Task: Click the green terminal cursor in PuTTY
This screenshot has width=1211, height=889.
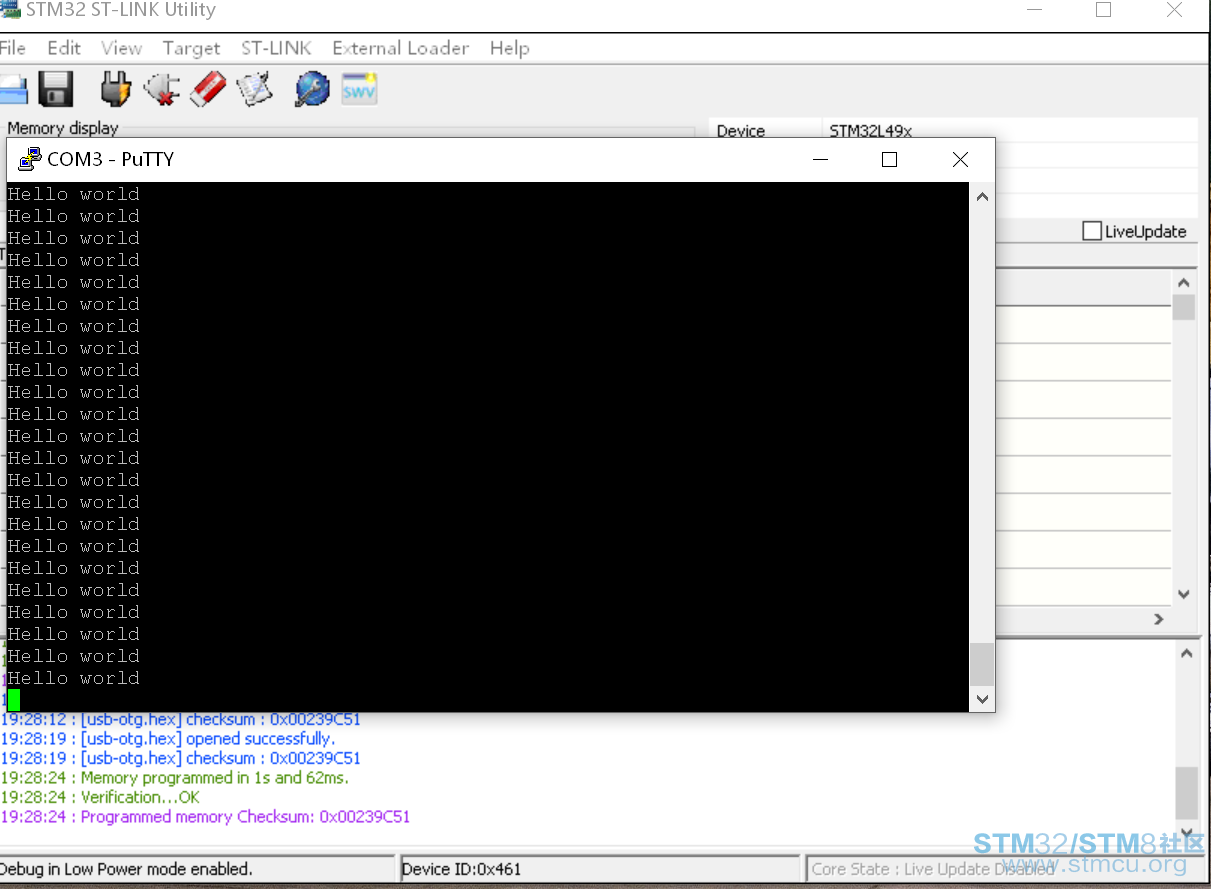Action: (x=13, y=700)
